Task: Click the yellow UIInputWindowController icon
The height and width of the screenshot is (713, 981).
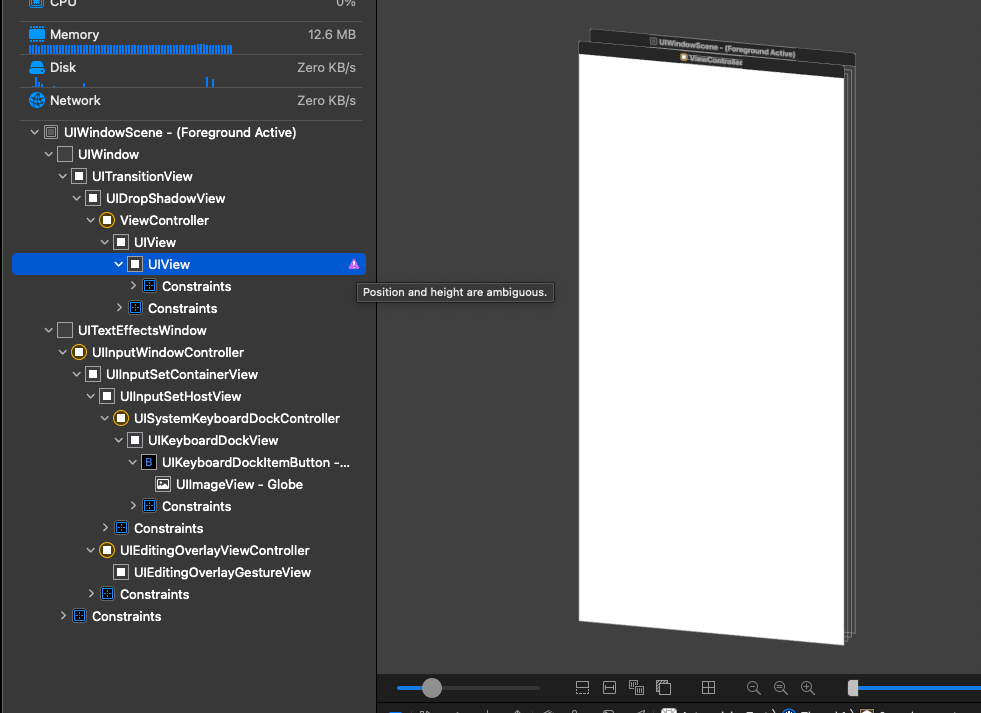Action: tap(79, 352)
